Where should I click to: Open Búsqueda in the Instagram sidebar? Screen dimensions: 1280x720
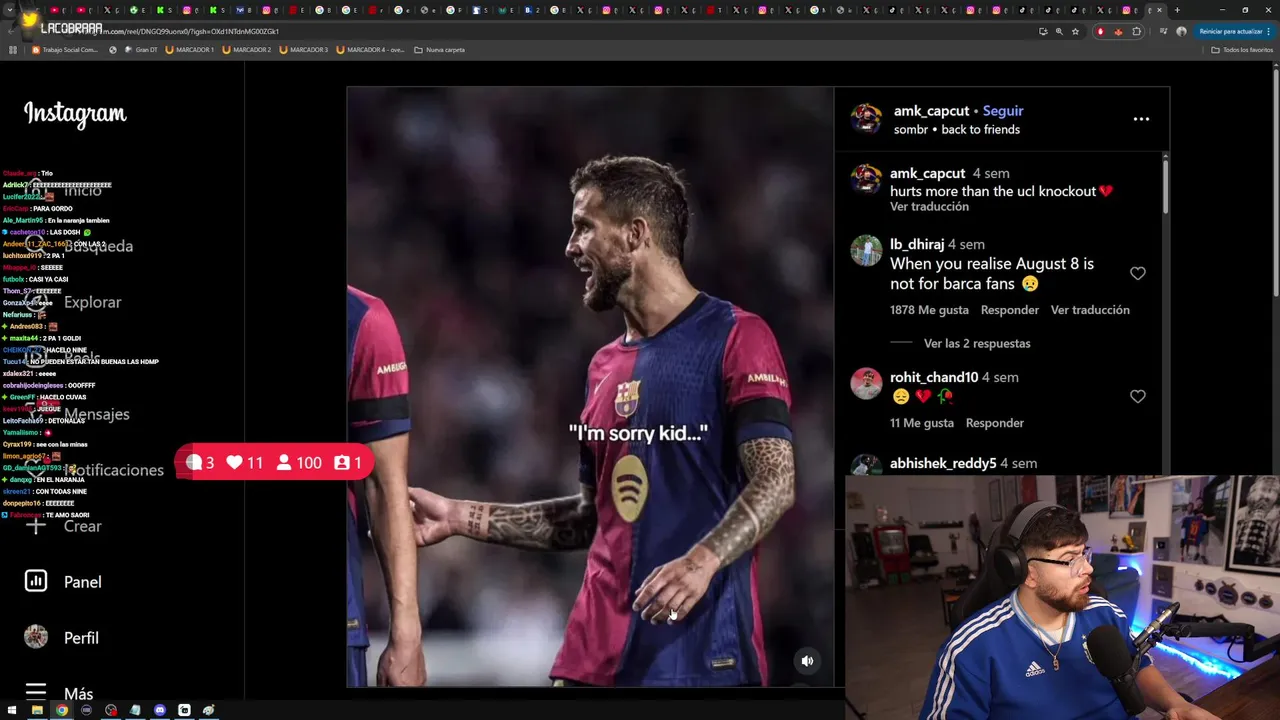click(x=98, y=246)
